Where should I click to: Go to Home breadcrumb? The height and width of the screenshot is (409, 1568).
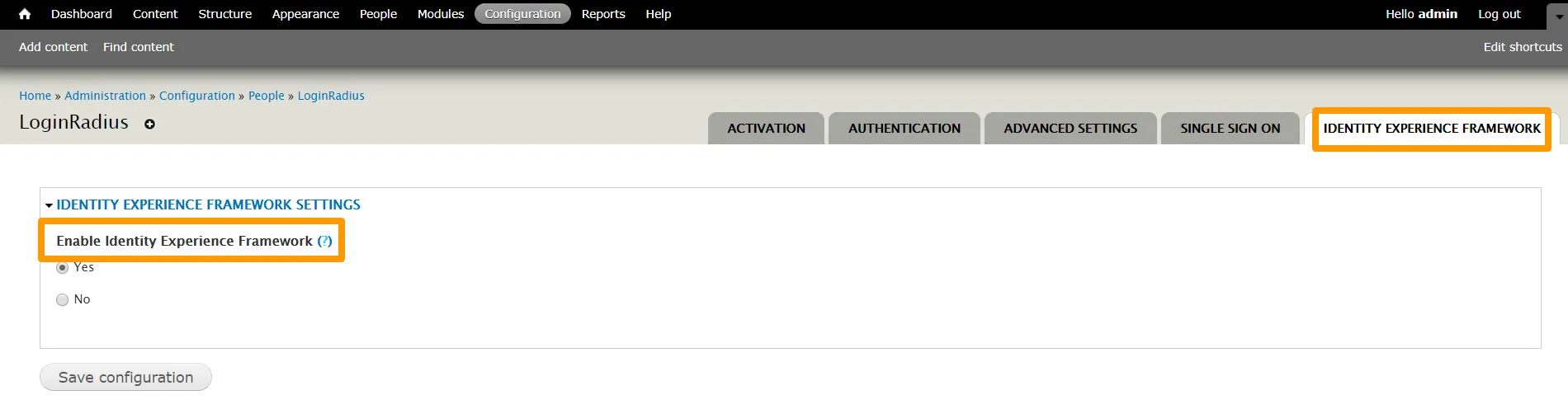coord(35,96)
